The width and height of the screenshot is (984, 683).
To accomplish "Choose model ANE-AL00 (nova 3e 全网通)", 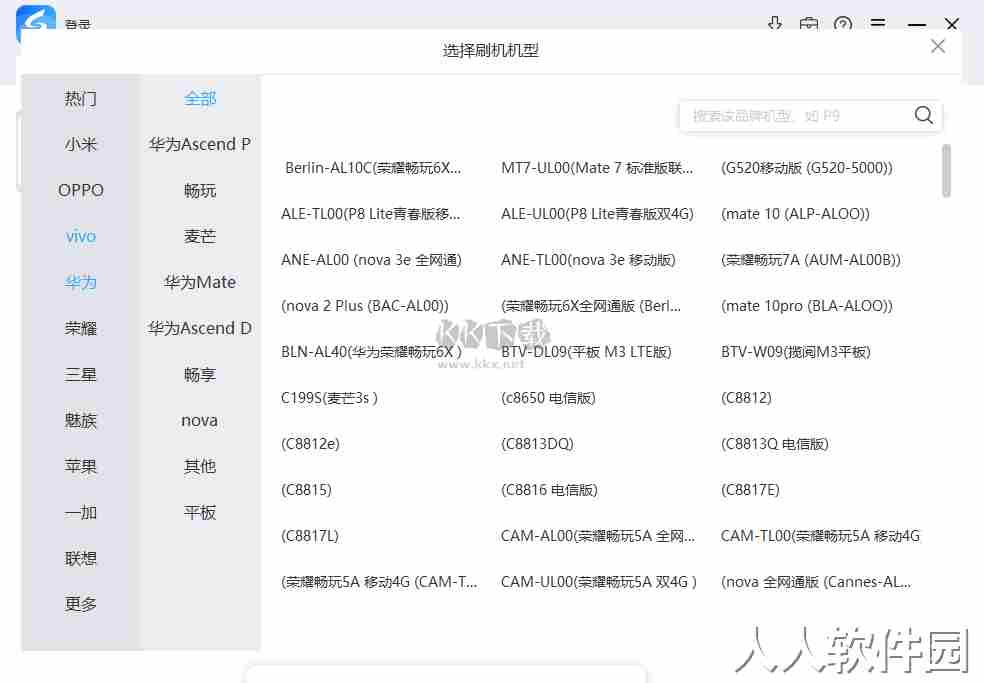I will [x=372, y=260].
